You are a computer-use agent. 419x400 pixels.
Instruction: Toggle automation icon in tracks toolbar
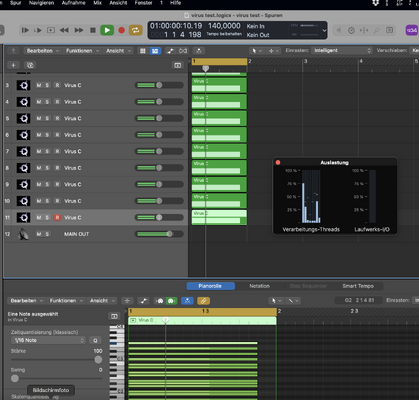(170, 51)
